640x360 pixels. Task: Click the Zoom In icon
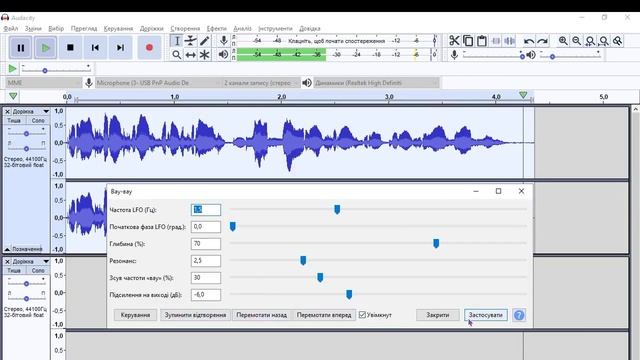(563, 41)
